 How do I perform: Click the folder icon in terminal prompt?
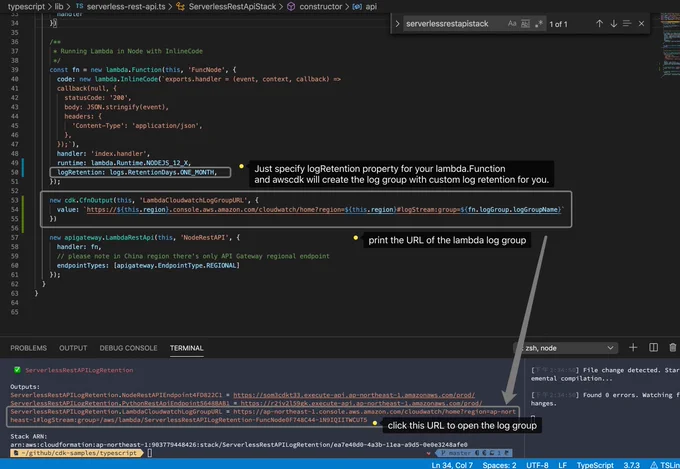(x=16, y=453)
